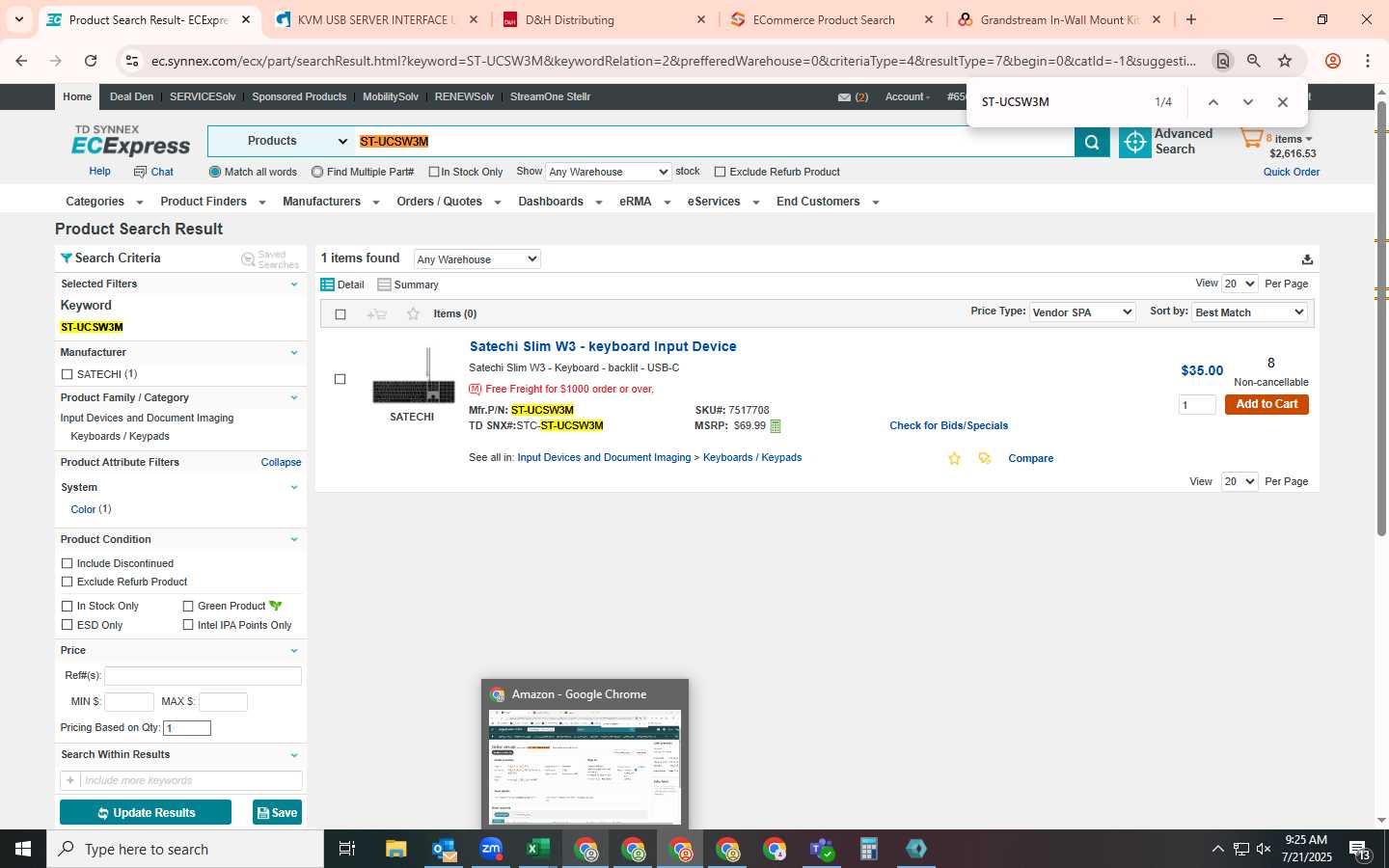Close the browser find bar
Image resolution: width=1389 pixels, height=868 pixels.
tap(1282, 102)
